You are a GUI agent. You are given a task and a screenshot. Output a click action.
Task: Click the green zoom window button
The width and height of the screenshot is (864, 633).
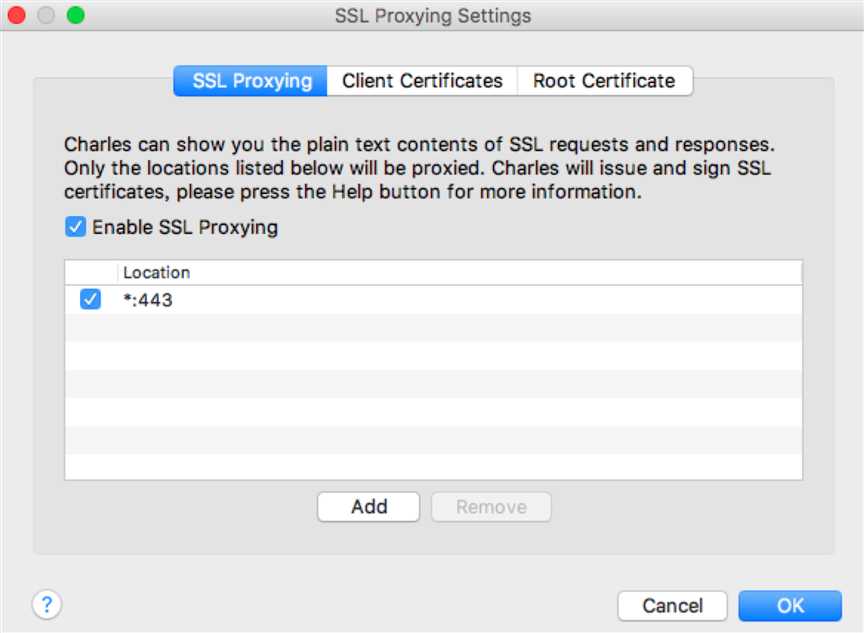75,16
